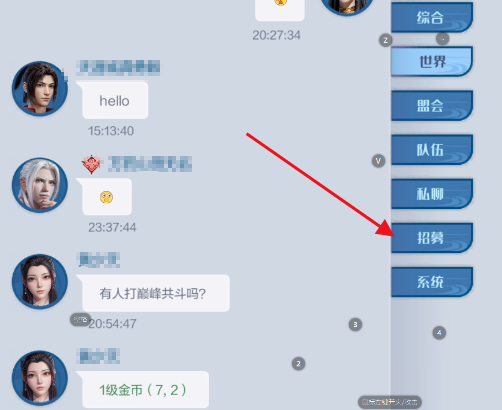This screenshot has width=502, height=410.
Task: Click the hello message bubble
Action: pyautogui.click(x=115, y=100)
